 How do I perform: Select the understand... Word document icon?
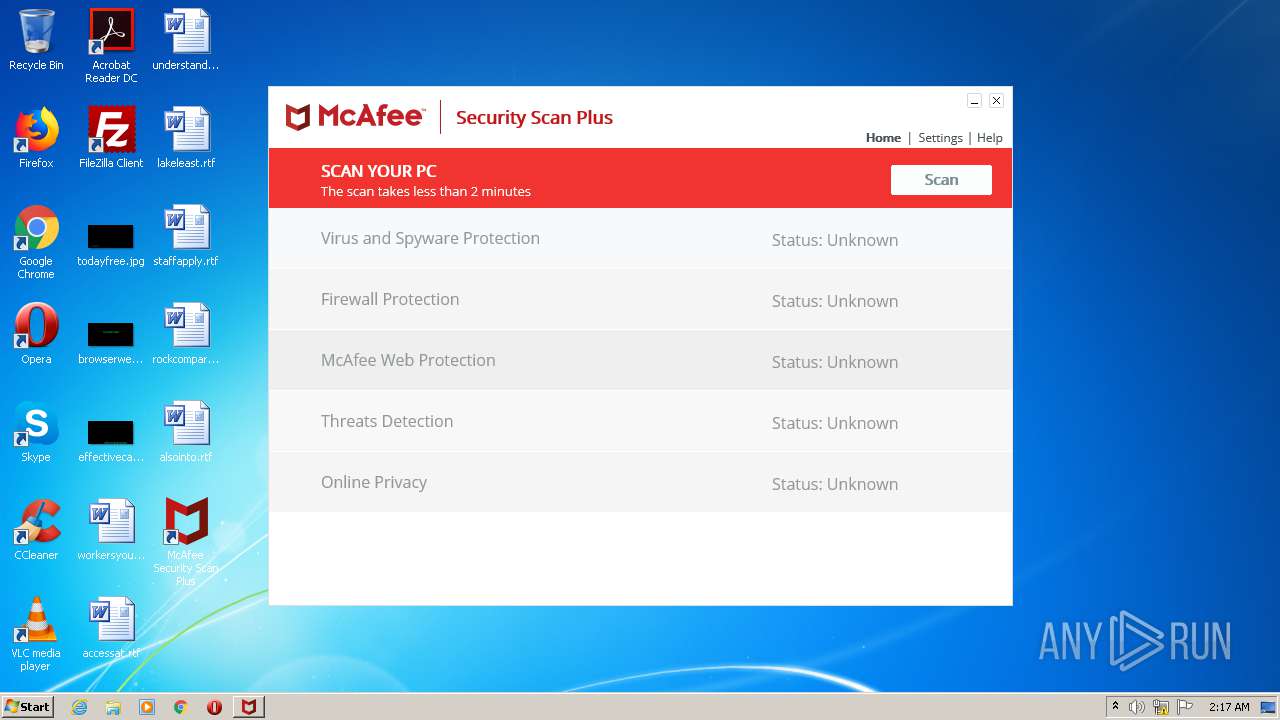[186, 40]
